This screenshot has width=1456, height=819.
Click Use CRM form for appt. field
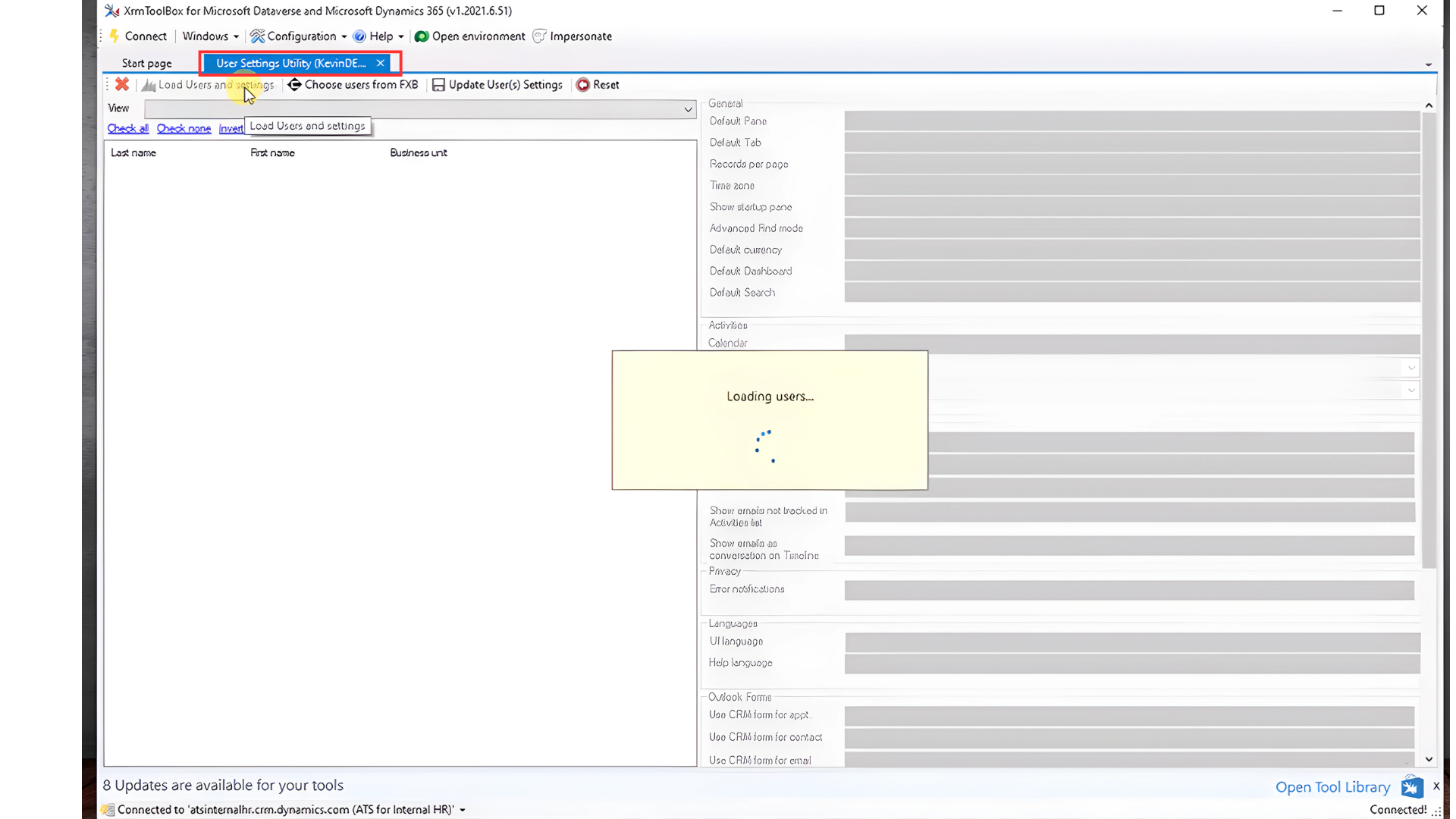click(1129, 716)
